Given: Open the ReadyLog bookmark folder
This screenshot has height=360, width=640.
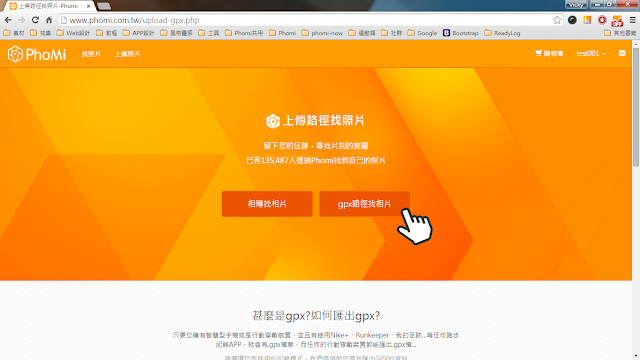Looking at the screenshot, I should click(x=502, y=33).
